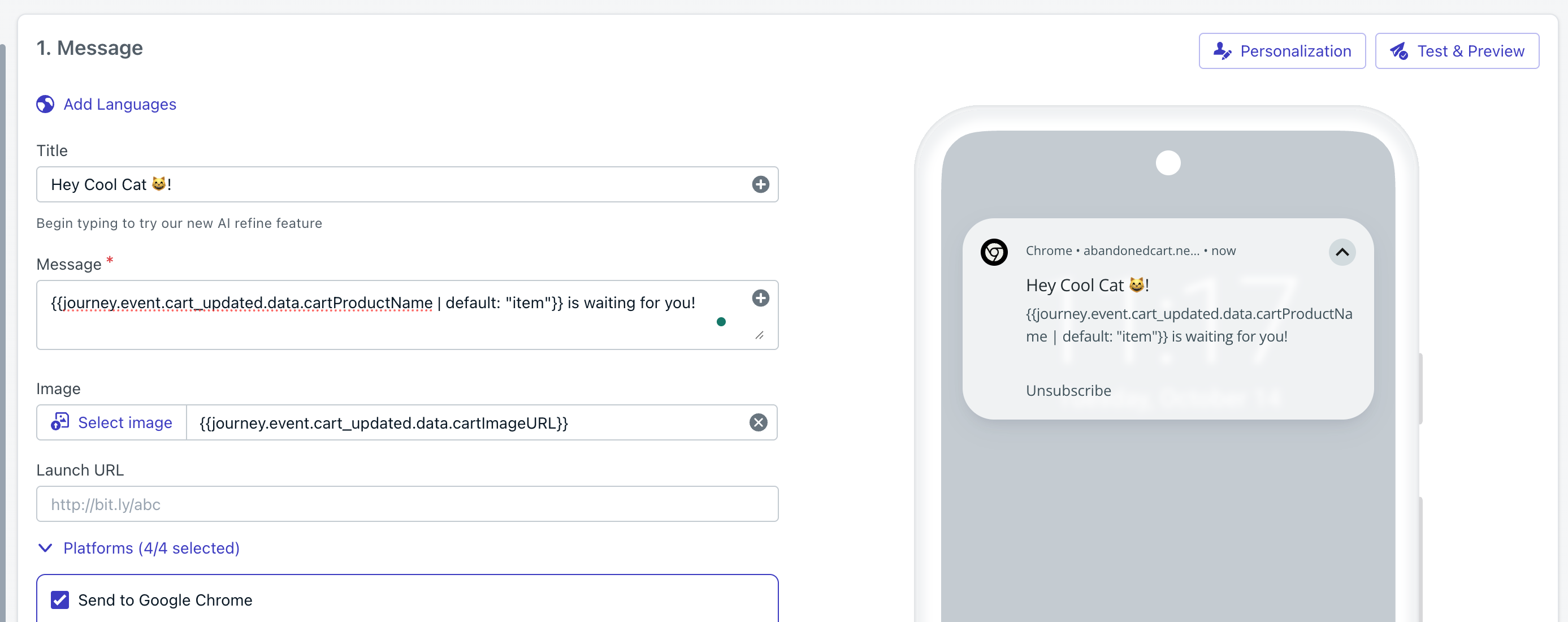This screenshot has height=622, width=1568.
Task: Click the globe icon beside Add Languages
Action: tap(45, 104)
